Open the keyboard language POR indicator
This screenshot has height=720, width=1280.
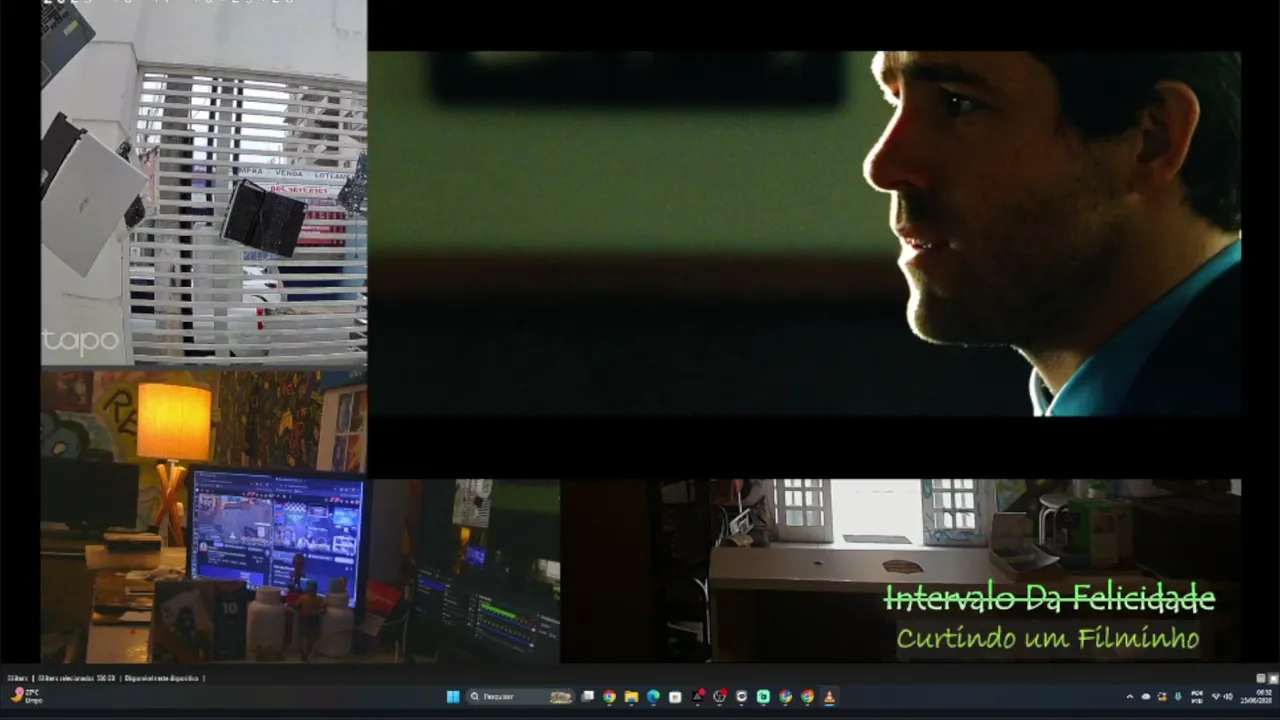tap(1197, 697)
